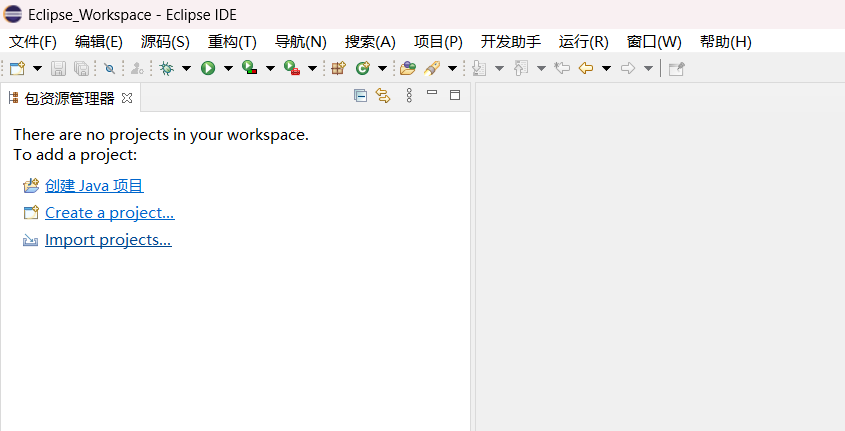This screenshot has width=845, height=431.
Task: Click the yellow Back arrow
Action: click(586, 68)
